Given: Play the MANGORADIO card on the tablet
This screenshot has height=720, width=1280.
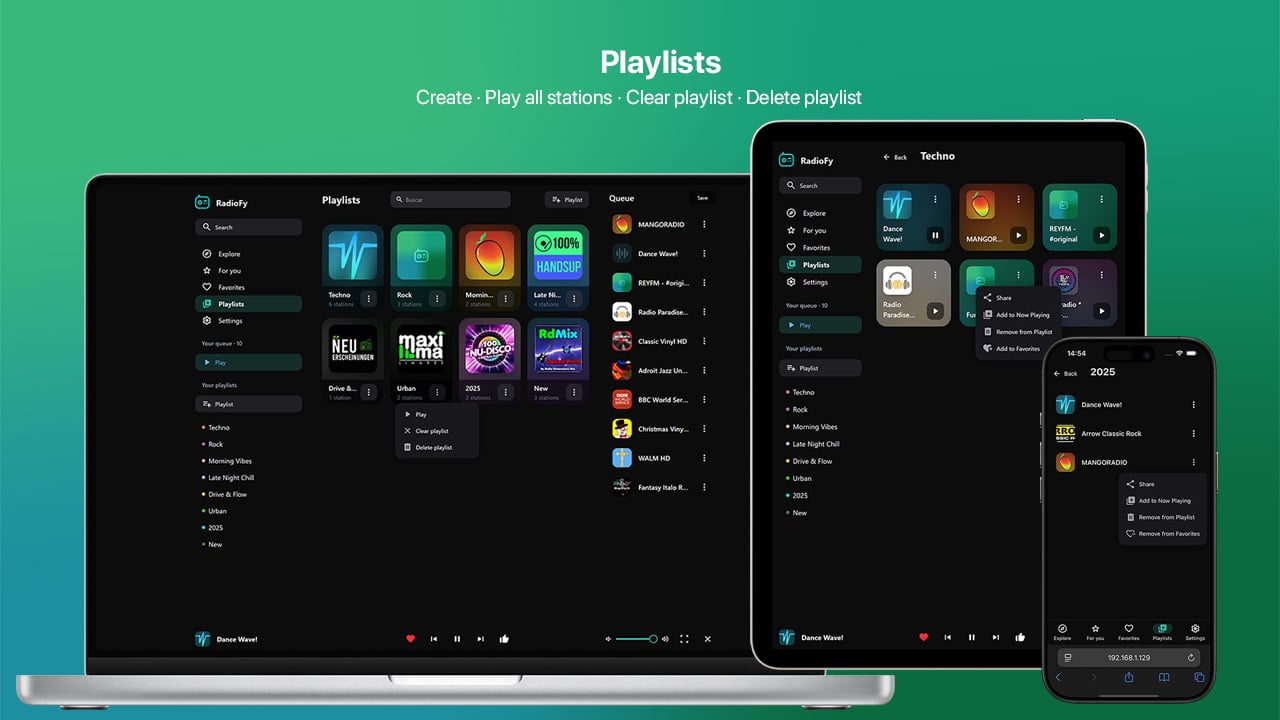Looking at the screenshot, I should click(1018, 236).
